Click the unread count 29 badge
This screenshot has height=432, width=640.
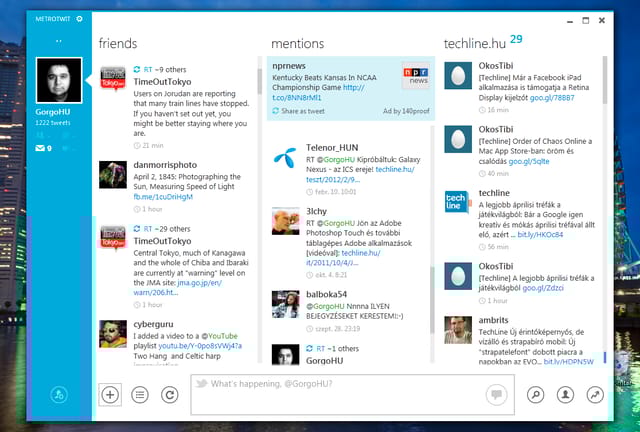pos(516,39)
